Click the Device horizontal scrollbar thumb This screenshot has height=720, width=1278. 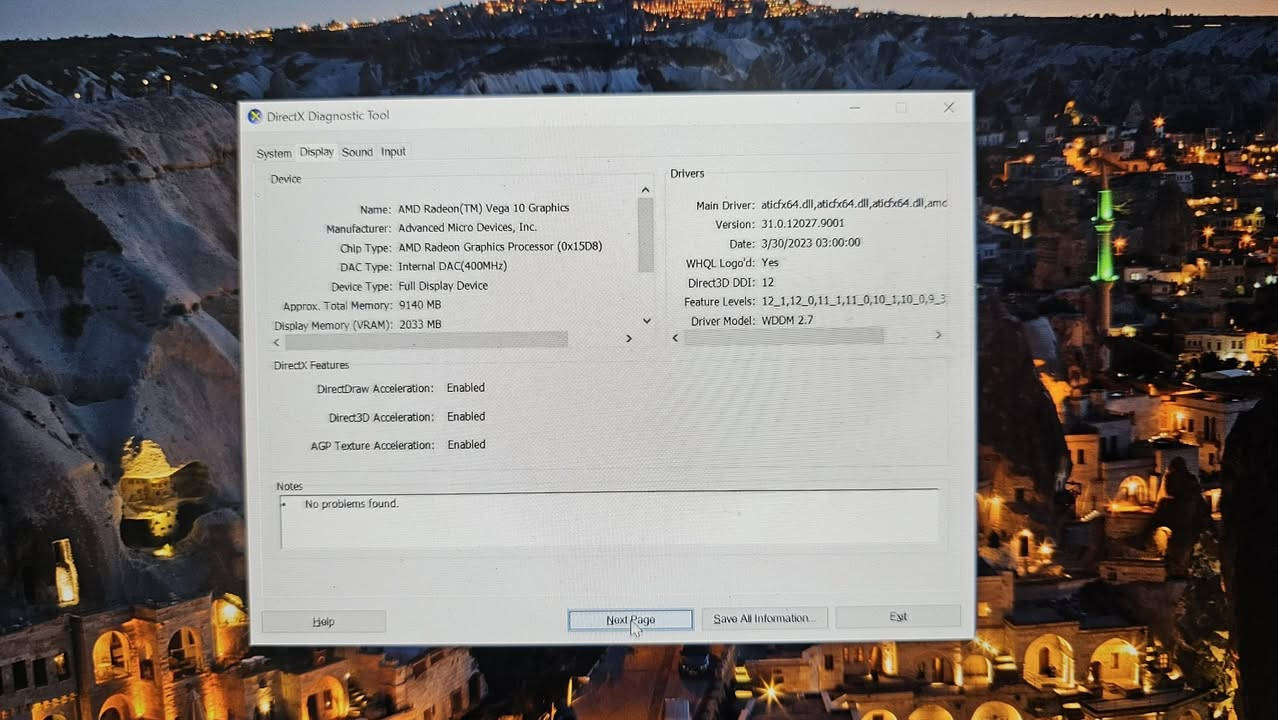pos(426,340)
